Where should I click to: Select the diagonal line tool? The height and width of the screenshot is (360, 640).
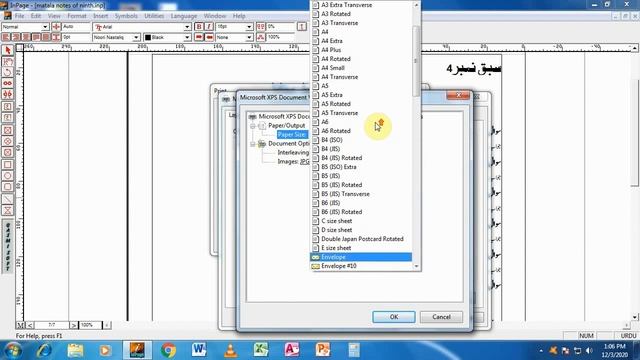point(7,199)
